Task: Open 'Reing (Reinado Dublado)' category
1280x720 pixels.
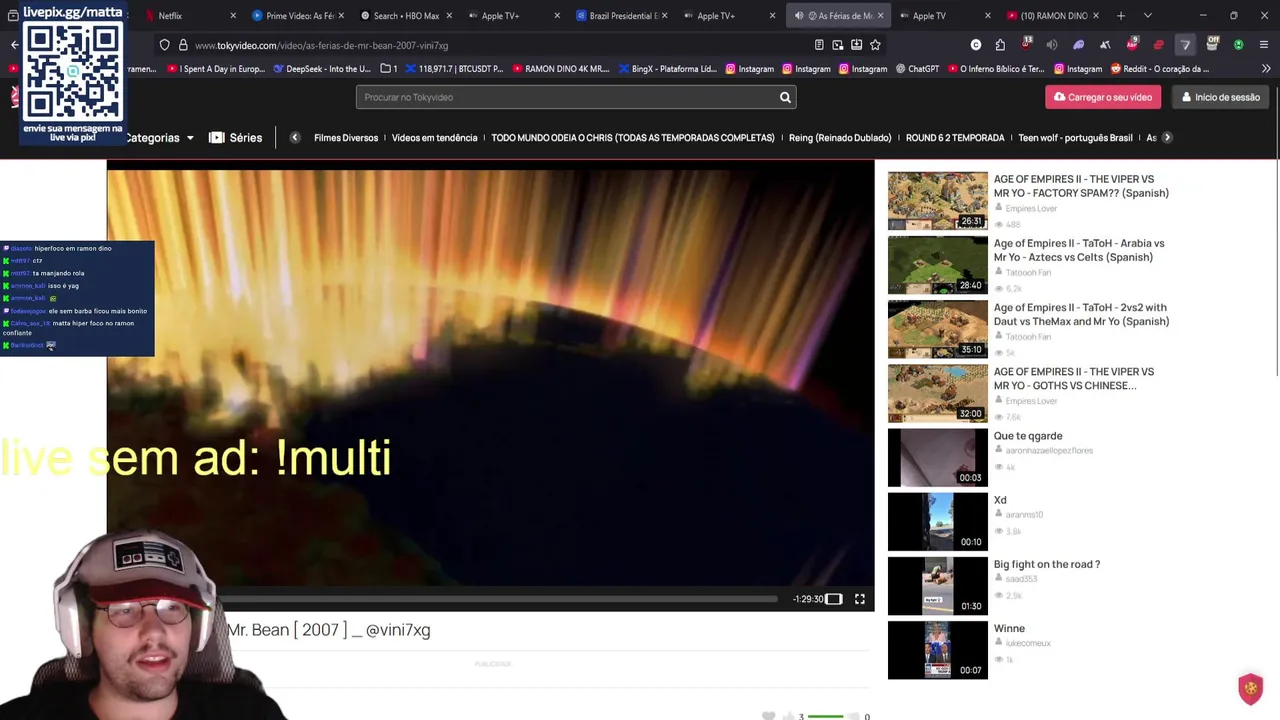Action: click(840, 138)
